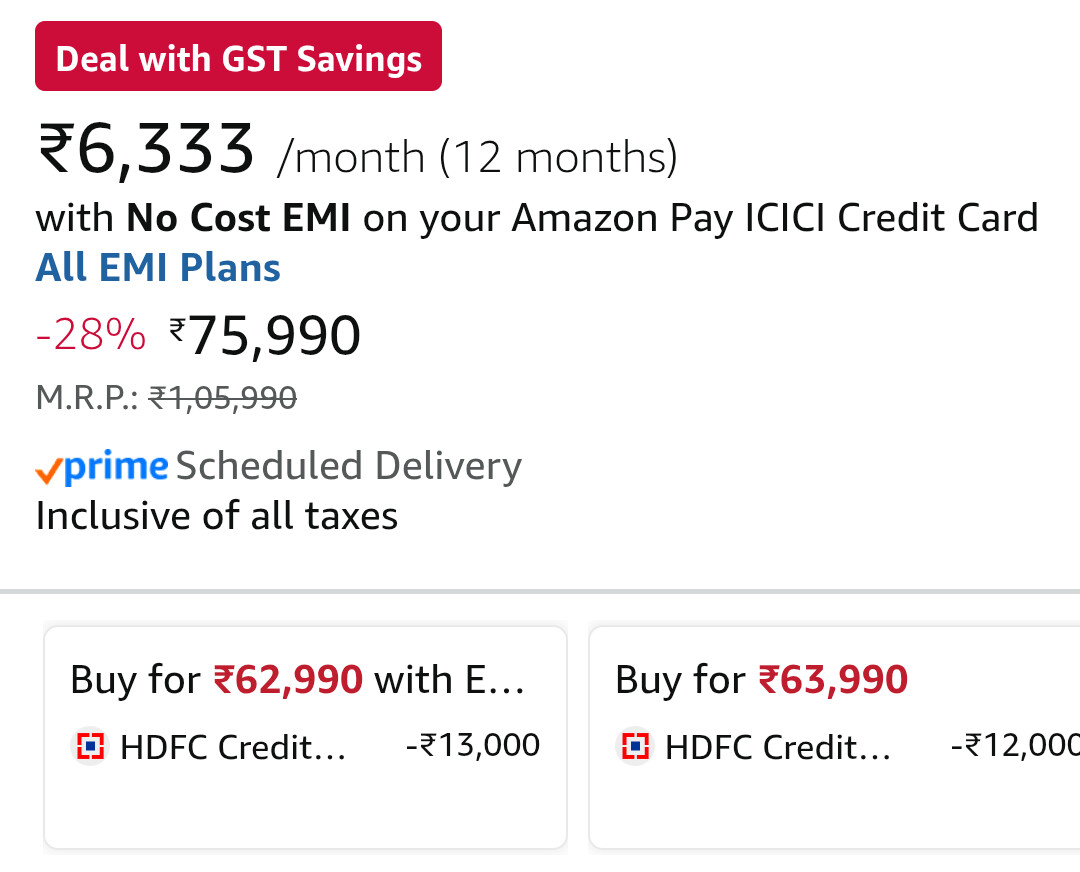
Task: Tap HDFC Credit text in ₹63,990 card
Action: pos(778,747)
